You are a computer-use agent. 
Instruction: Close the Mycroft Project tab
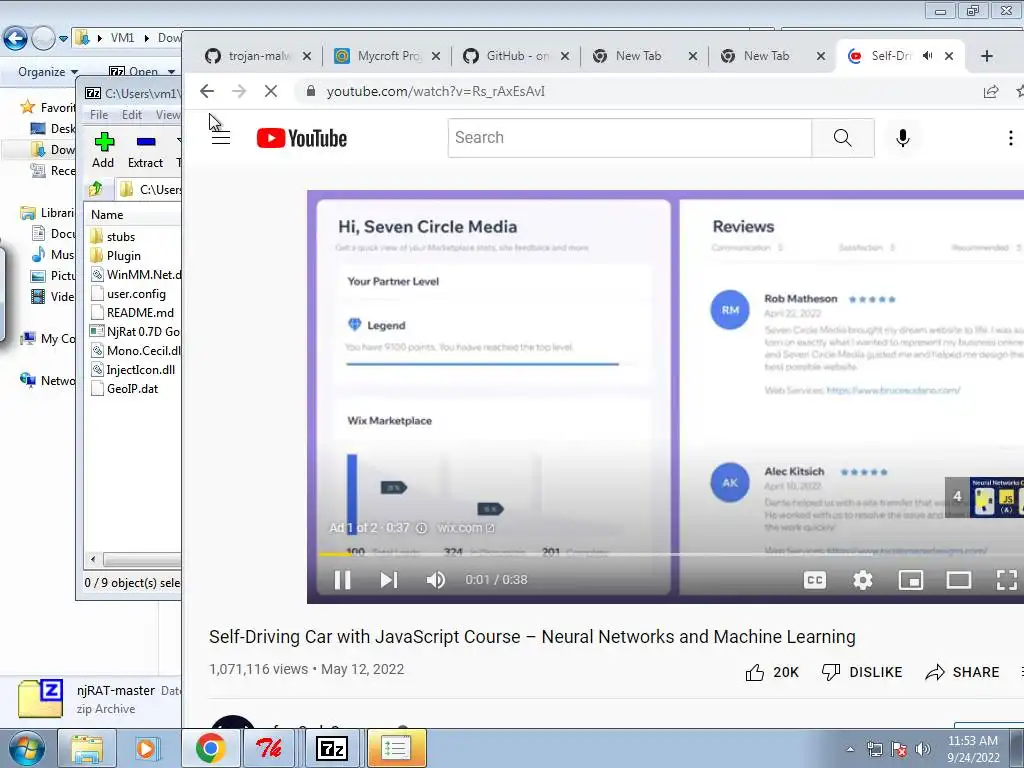point(436,56)
